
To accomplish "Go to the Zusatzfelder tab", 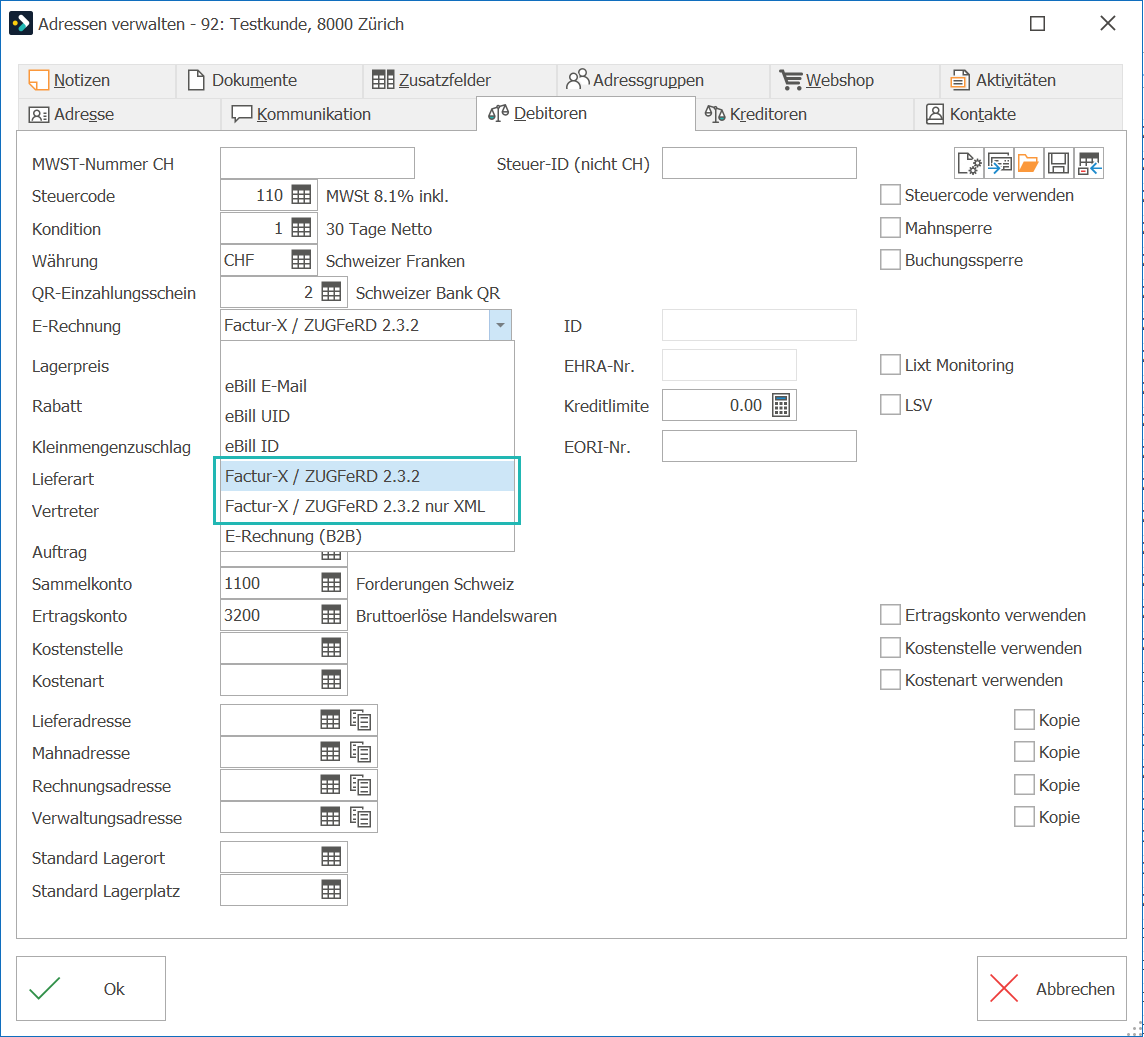I will [x=460, y=80].
